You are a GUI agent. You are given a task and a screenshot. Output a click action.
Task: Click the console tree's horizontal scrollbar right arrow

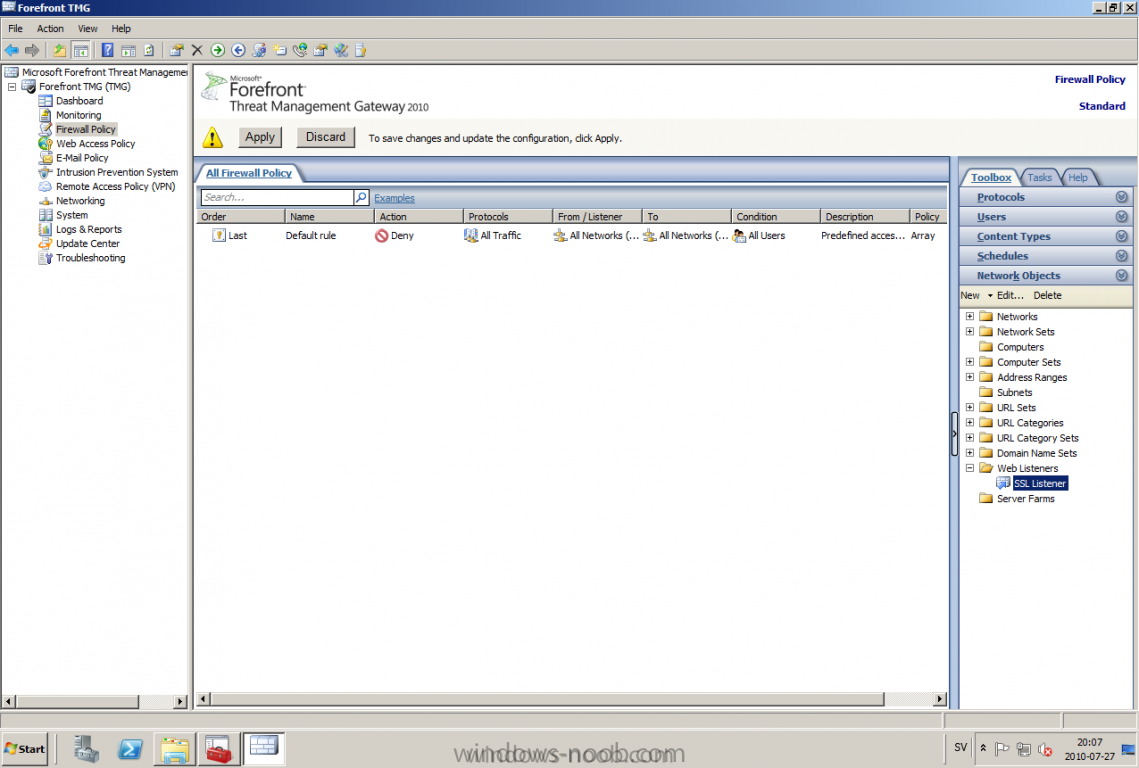click(180, 701)
